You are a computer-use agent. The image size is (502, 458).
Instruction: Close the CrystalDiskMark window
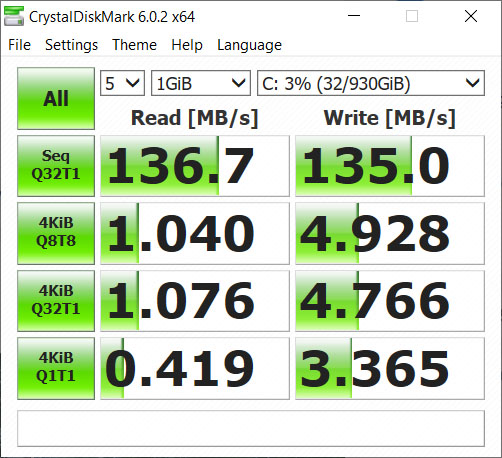[x=471, y=16]
